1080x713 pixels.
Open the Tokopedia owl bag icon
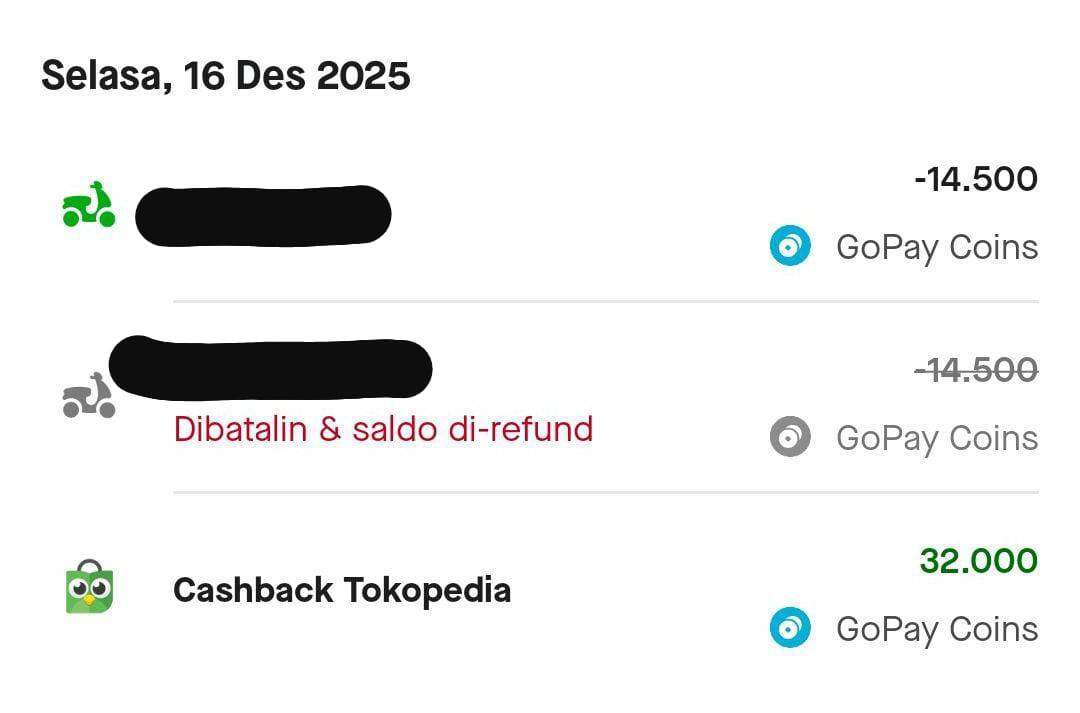pos(89,588)
